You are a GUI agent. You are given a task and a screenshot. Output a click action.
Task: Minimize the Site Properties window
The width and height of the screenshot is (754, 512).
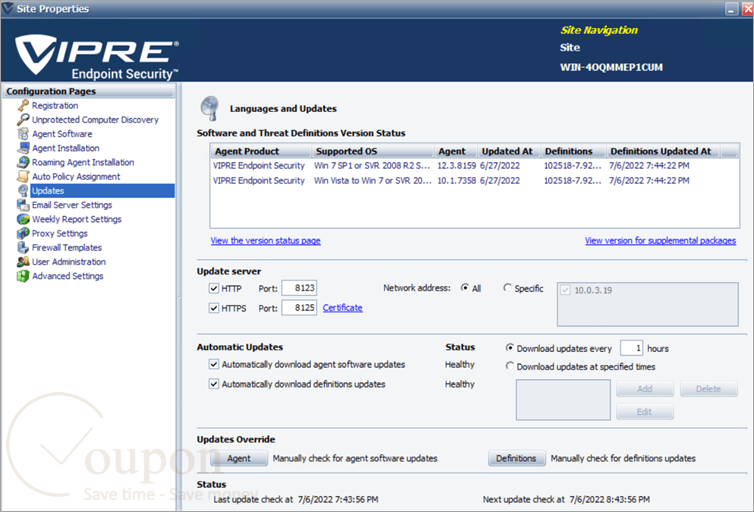click(731, 9)
